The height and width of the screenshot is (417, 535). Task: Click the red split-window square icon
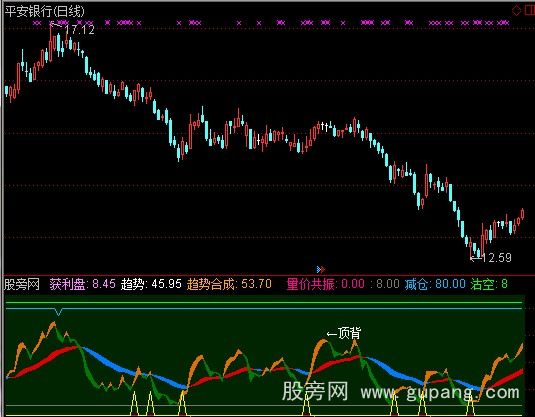(x=530, y=10)
